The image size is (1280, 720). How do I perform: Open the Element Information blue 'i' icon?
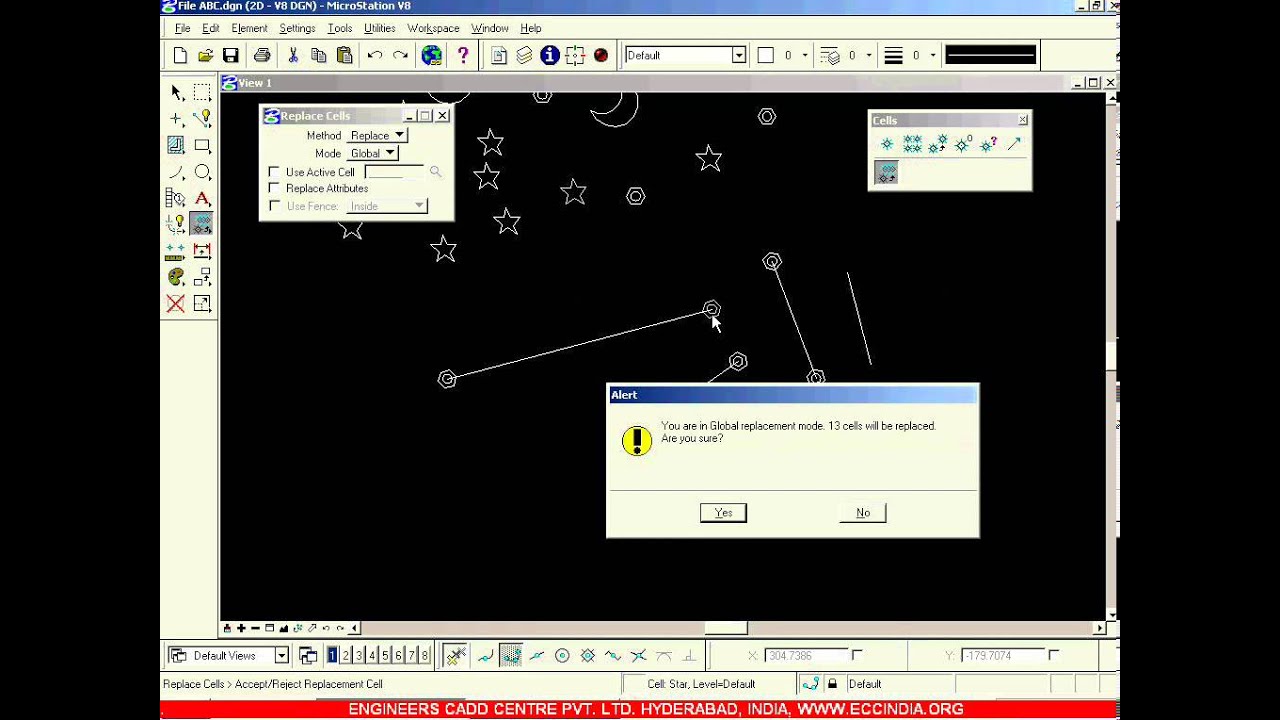click(x=549, y=55)
